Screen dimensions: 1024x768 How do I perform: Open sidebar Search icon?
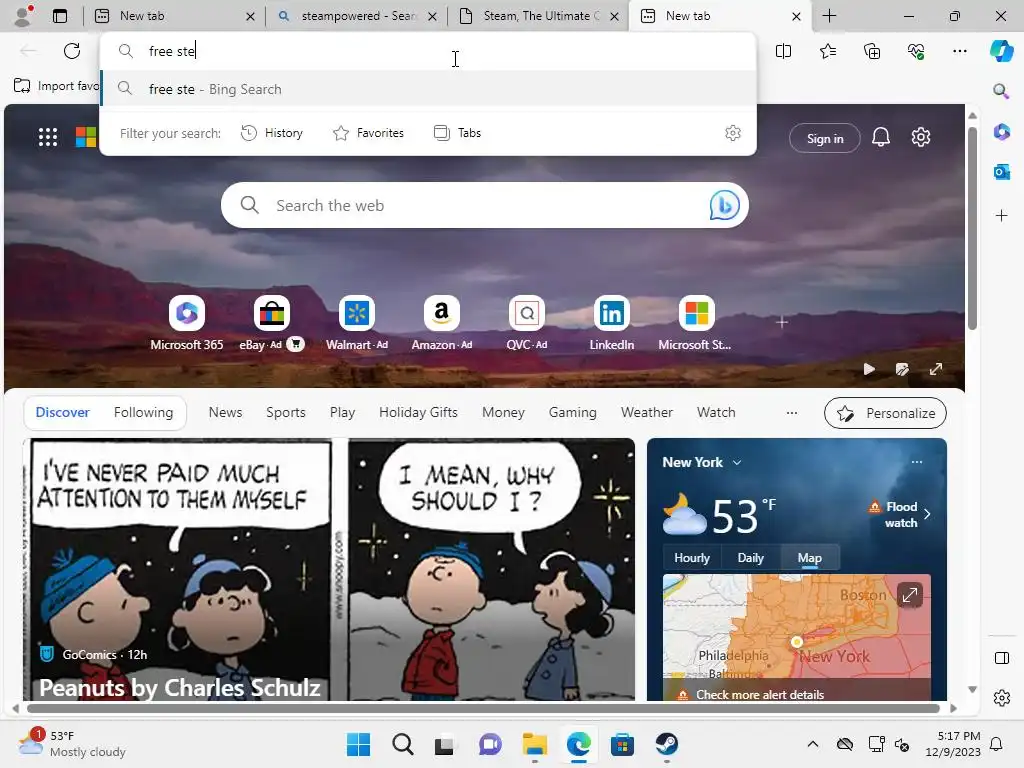pyautogui.click(x=1001, y=91)
